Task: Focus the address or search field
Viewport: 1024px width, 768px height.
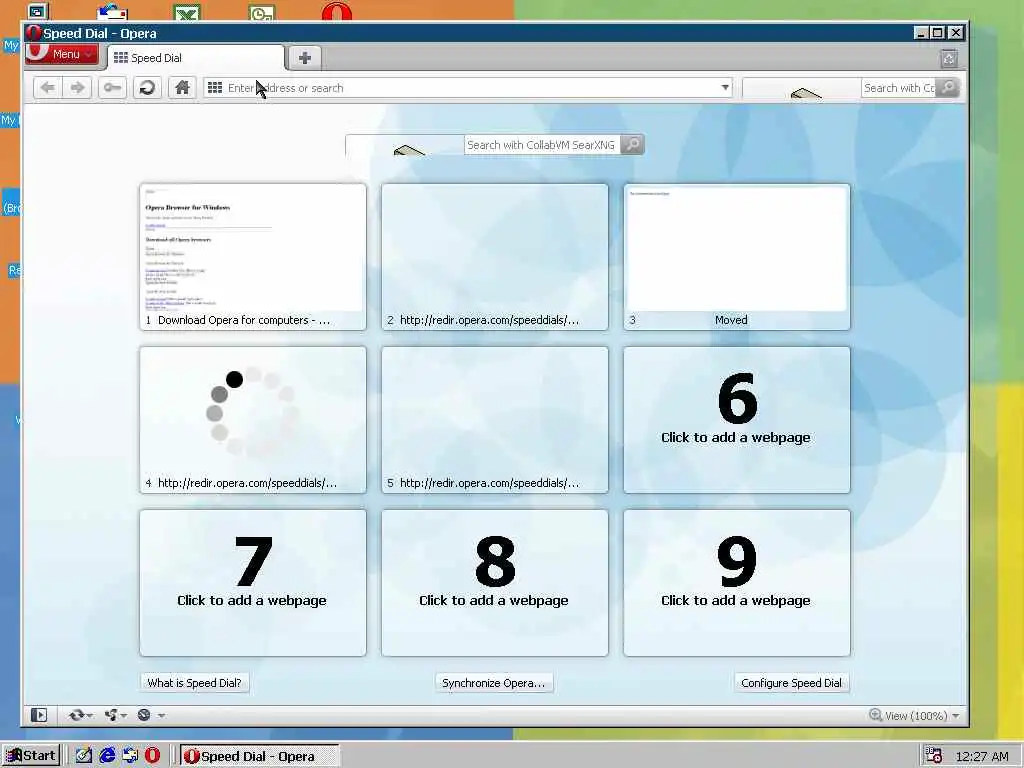Action: (x=469, y=88)
